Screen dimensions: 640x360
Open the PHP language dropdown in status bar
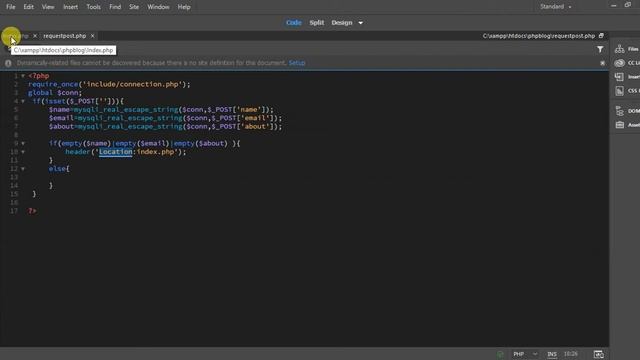click(525, 354)
